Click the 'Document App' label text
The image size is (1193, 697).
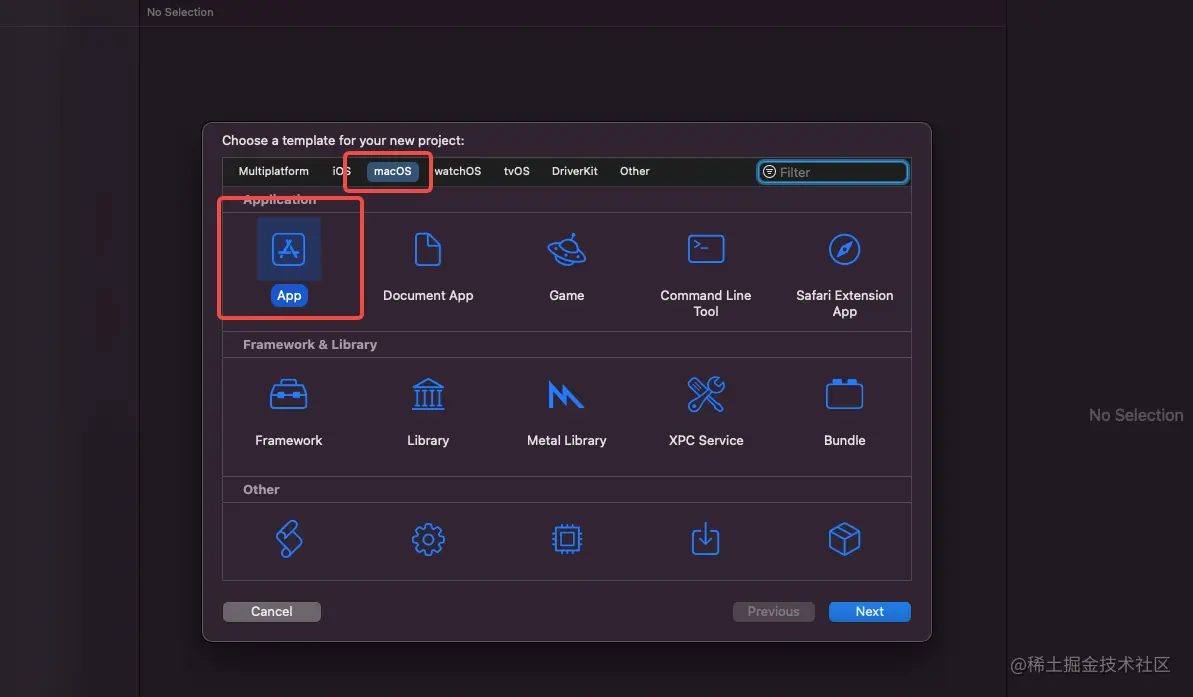(428, 295)
